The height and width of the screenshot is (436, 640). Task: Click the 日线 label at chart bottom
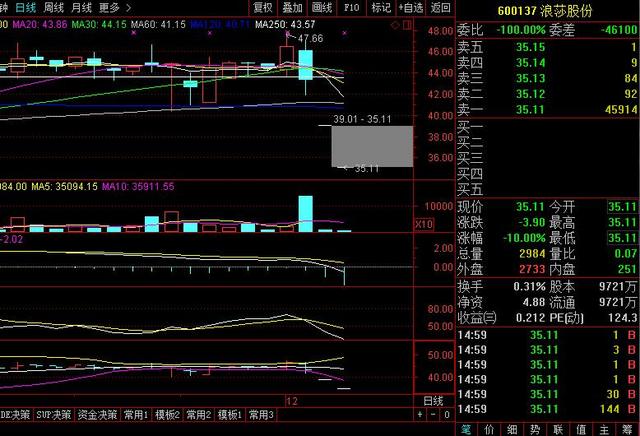coord(433,401)
